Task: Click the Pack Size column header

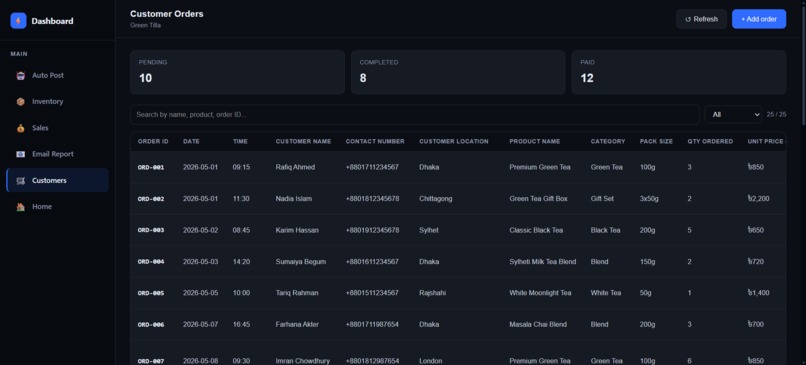Action: point(656,141)
